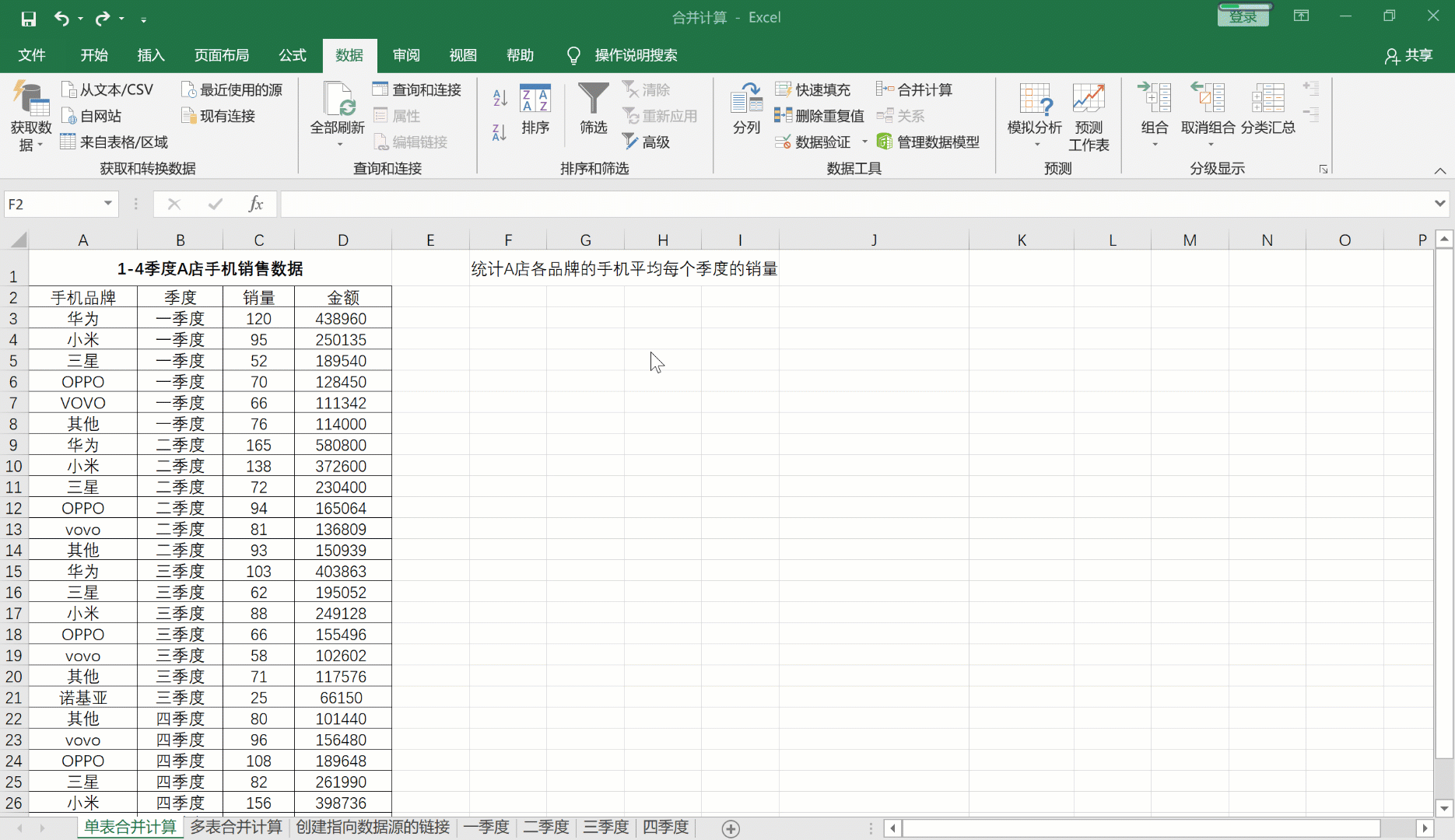The image size is (1455, 840).
Task: Switch to the Home (开始) ribbon tab
Action: click(x=94, y=55)
